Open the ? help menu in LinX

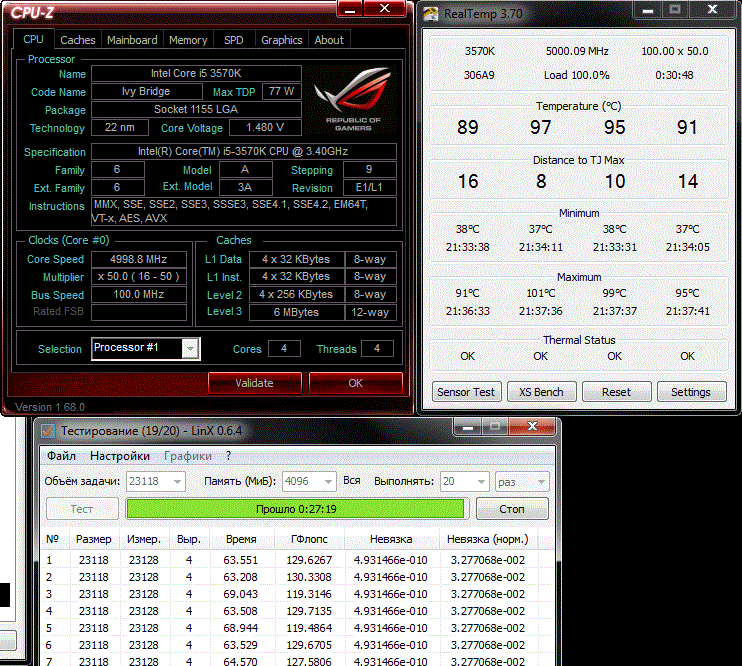click(x=229, y=456)
